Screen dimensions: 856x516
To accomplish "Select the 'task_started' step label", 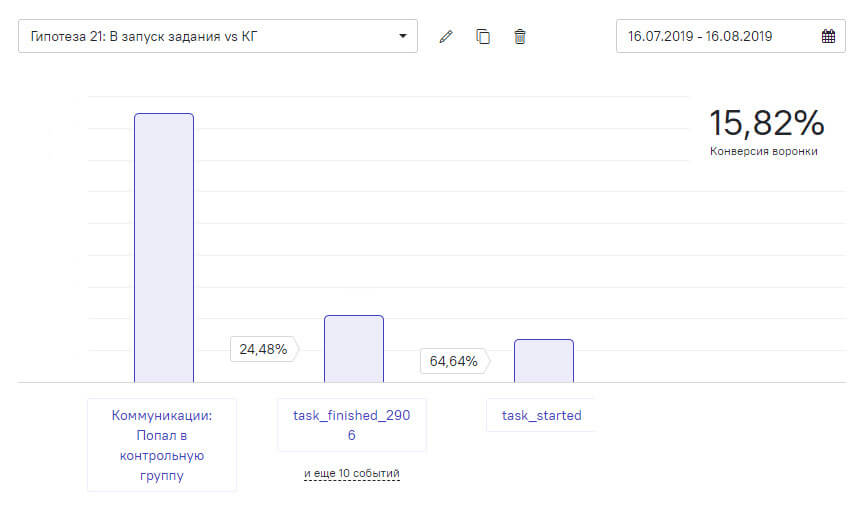I will coord(541,415).
